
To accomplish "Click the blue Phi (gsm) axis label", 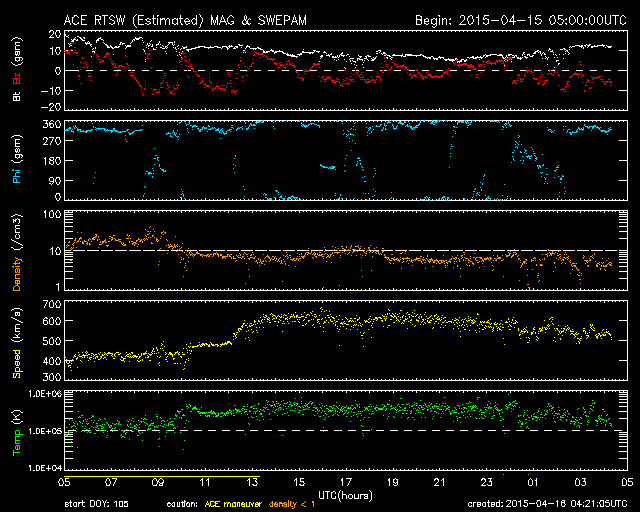I will tap(15, 160).
